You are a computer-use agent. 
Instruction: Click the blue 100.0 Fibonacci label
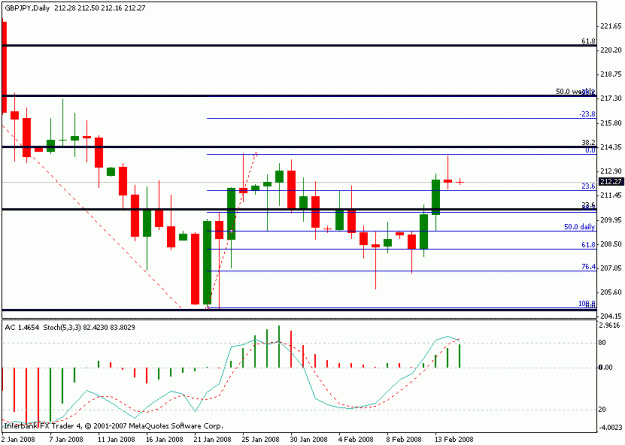(x=587, y=303)
